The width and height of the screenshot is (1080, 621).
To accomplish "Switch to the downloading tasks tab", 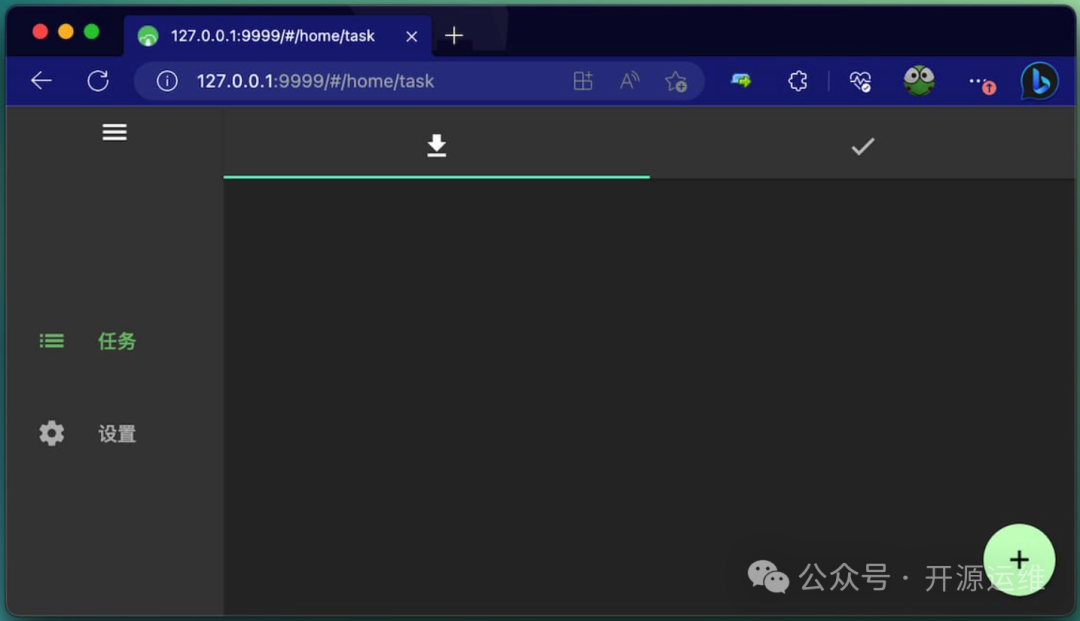I will 436,147.
